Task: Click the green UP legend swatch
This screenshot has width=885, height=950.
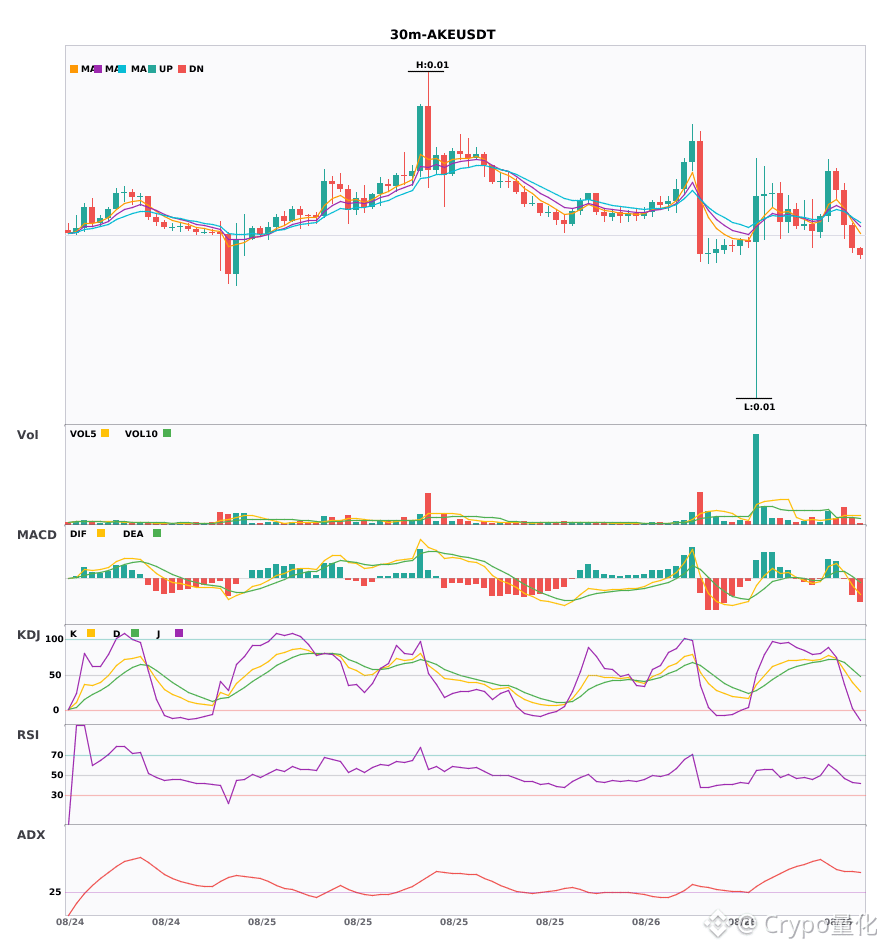Action: click(152, 69)
